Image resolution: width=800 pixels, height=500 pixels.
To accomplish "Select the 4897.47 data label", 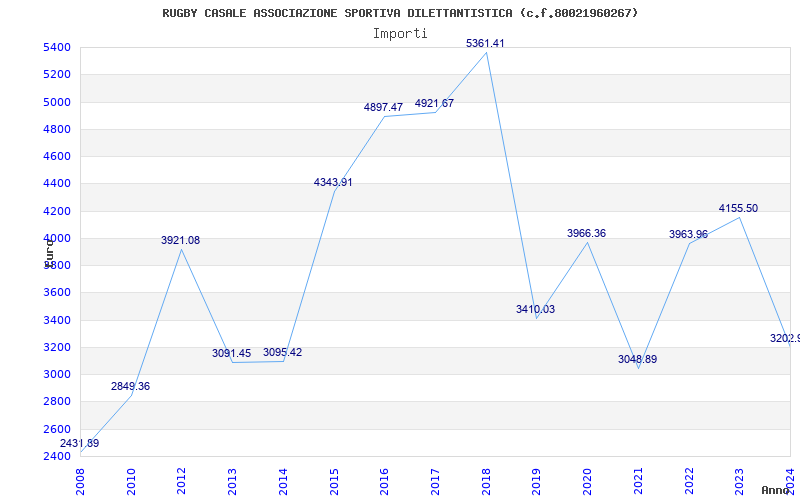I will tap(383, 108).
